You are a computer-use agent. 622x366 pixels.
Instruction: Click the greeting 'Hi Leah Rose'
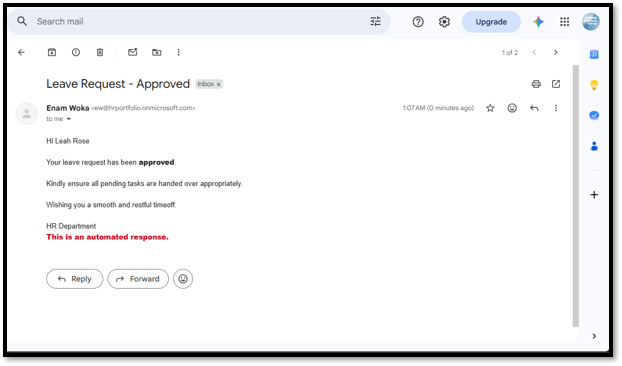click(x=68, y=141)
